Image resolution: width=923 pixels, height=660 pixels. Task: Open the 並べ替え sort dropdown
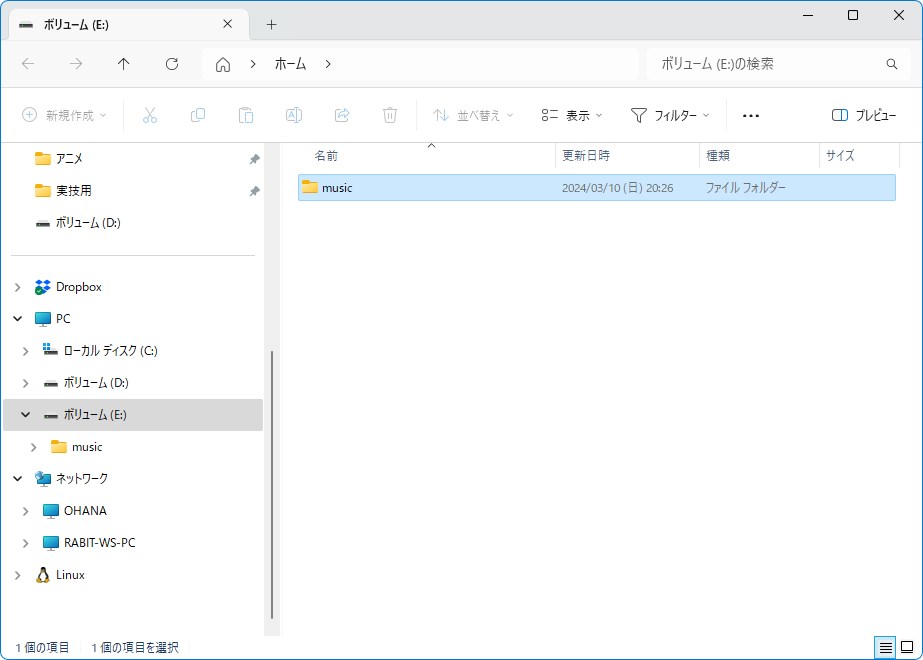pos(473,116)
